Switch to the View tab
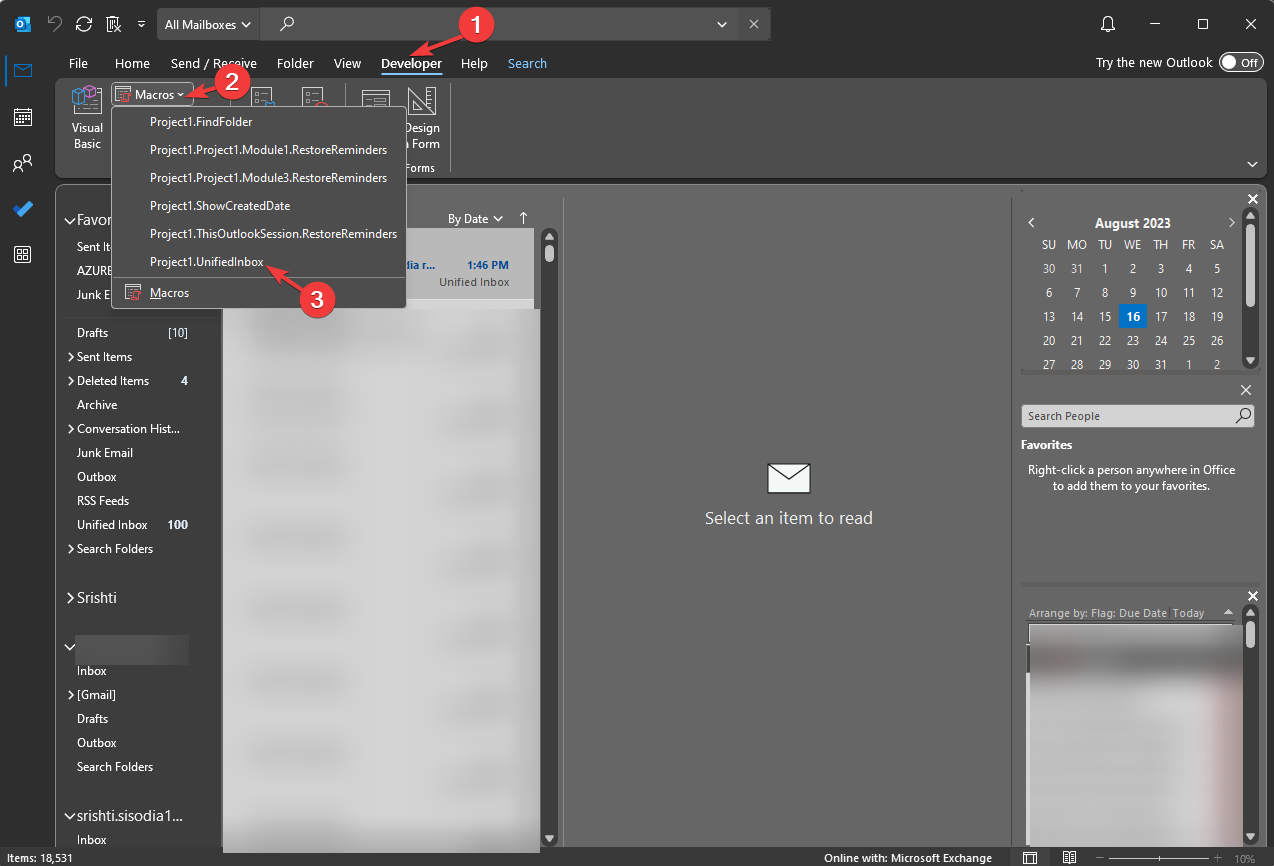Image resolution: width=1274 pixels, height=866 pixels. (347, 63)
